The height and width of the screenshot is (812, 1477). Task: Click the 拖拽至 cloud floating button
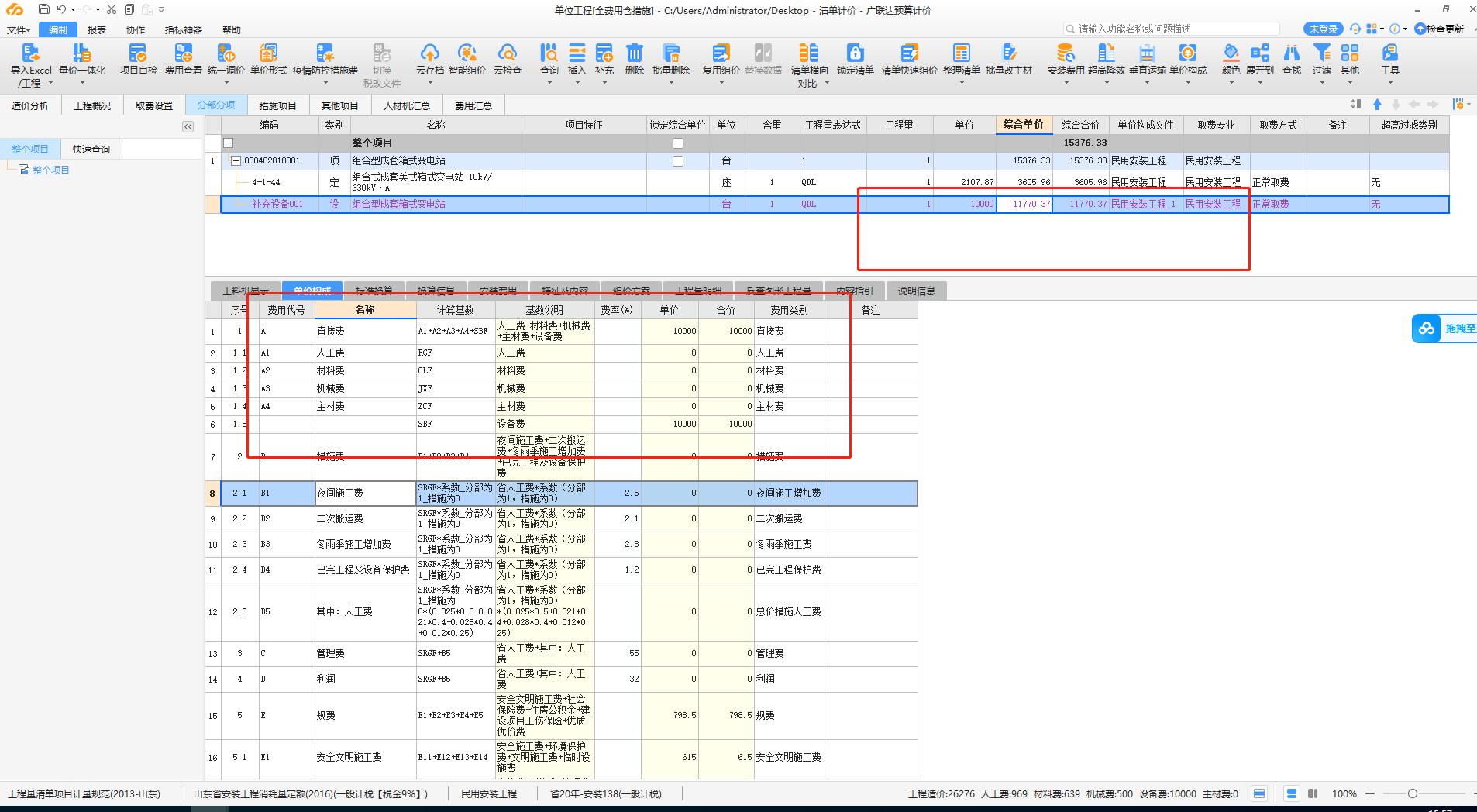click(1444, 329)
